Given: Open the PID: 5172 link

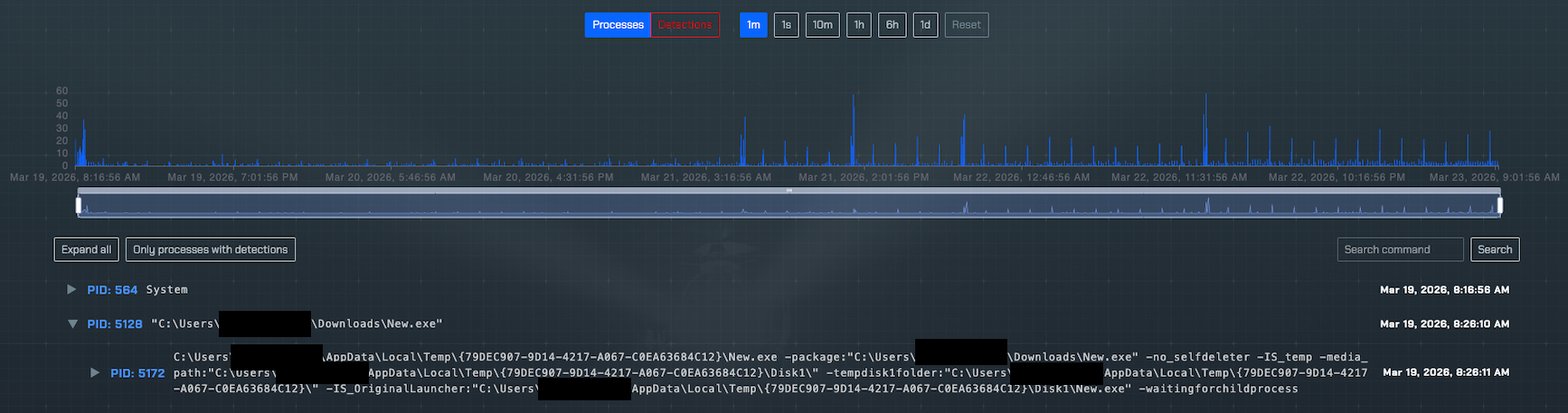Looking at the screenshot, I should [x=137, y=372].
